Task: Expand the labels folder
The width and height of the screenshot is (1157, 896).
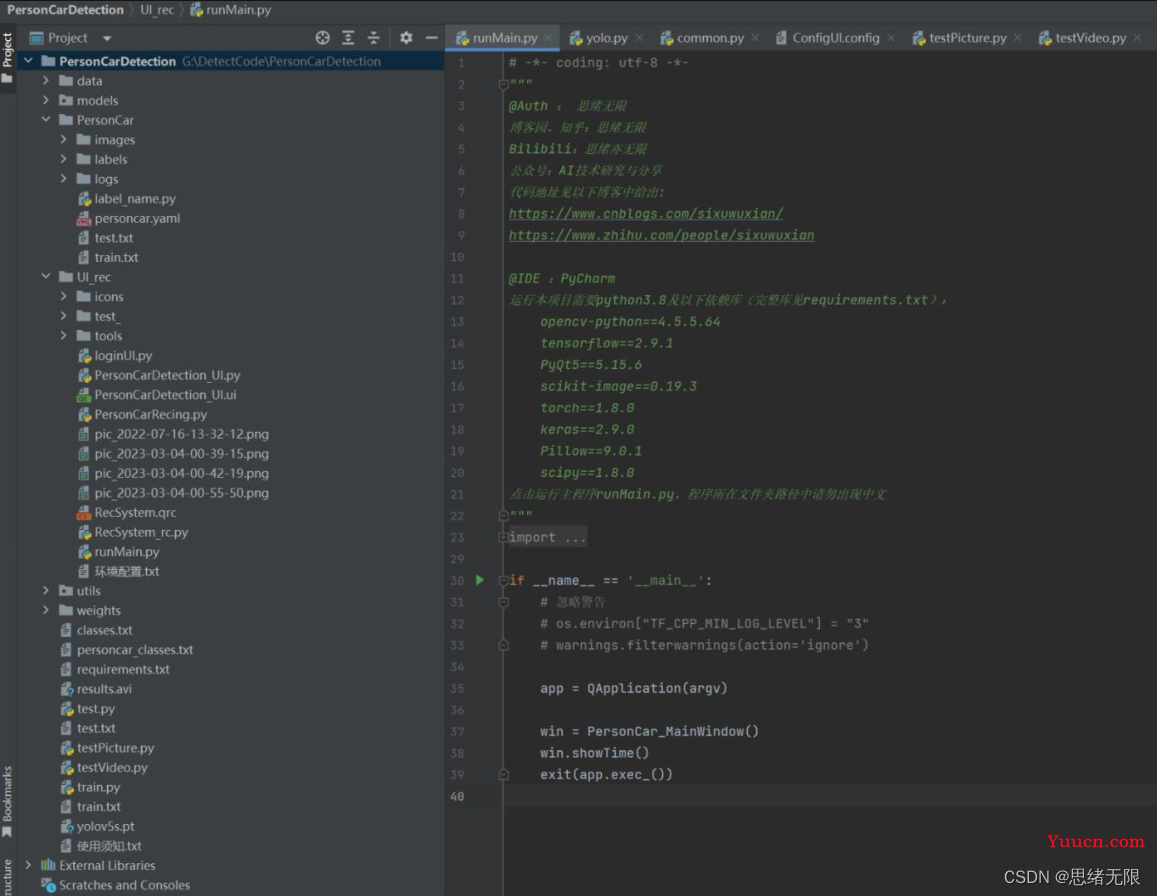Action: pos(63,159)
